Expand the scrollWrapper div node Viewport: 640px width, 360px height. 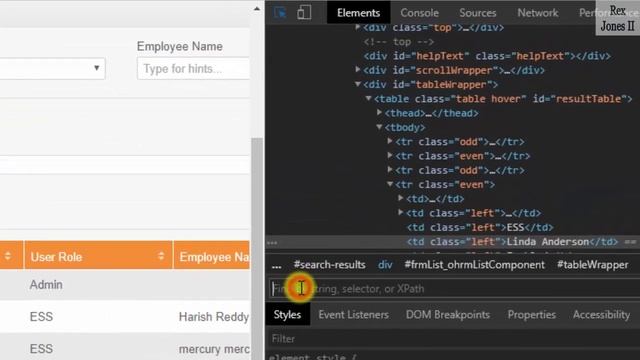point(358,70)
